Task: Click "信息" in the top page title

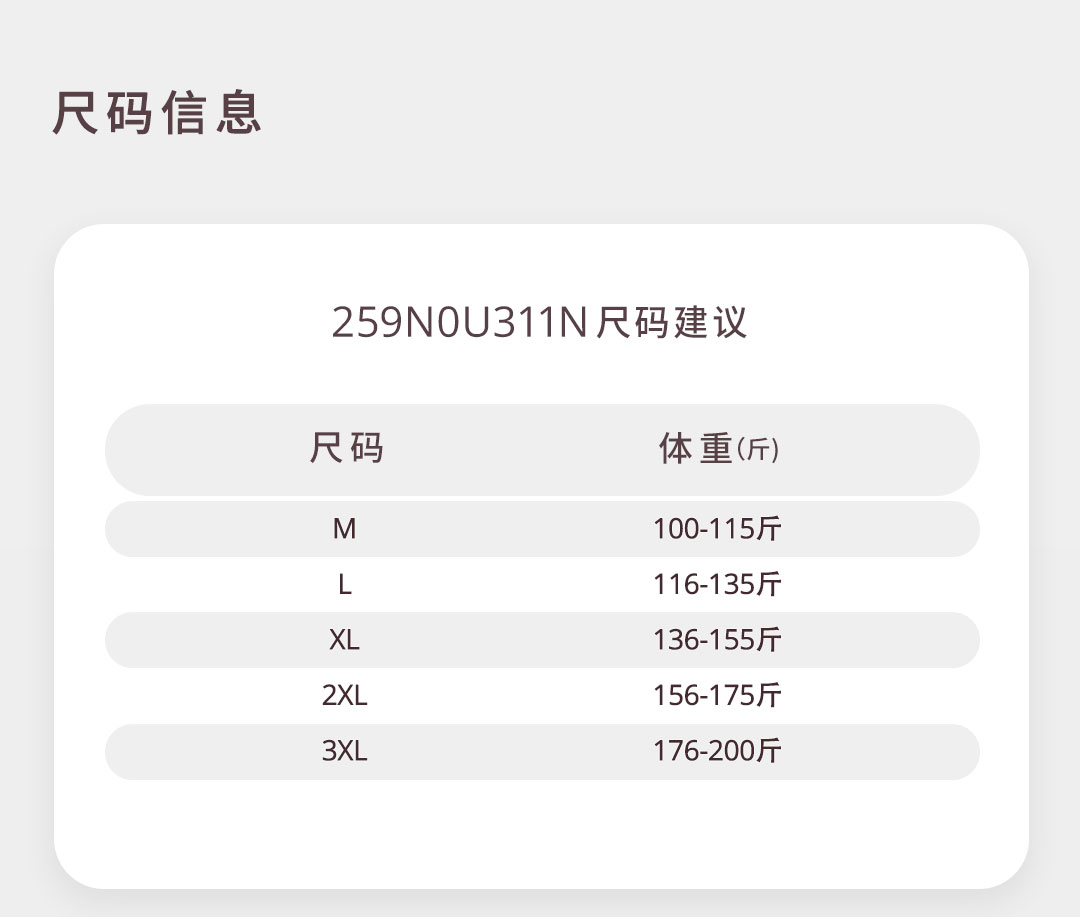Action: click(211, 112)
